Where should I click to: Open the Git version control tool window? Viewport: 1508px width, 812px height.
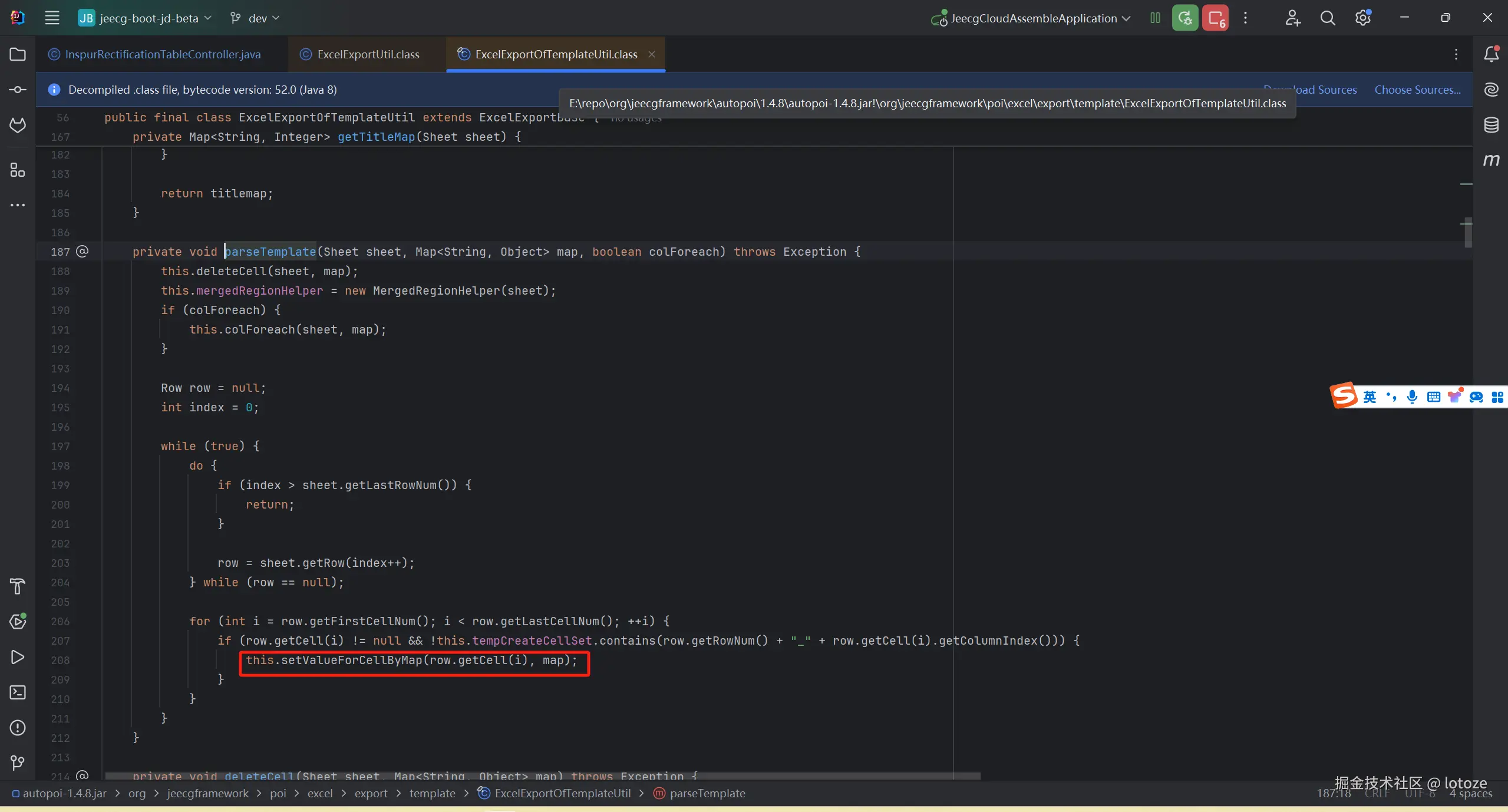pyautogui.click(x=18, y=763)
